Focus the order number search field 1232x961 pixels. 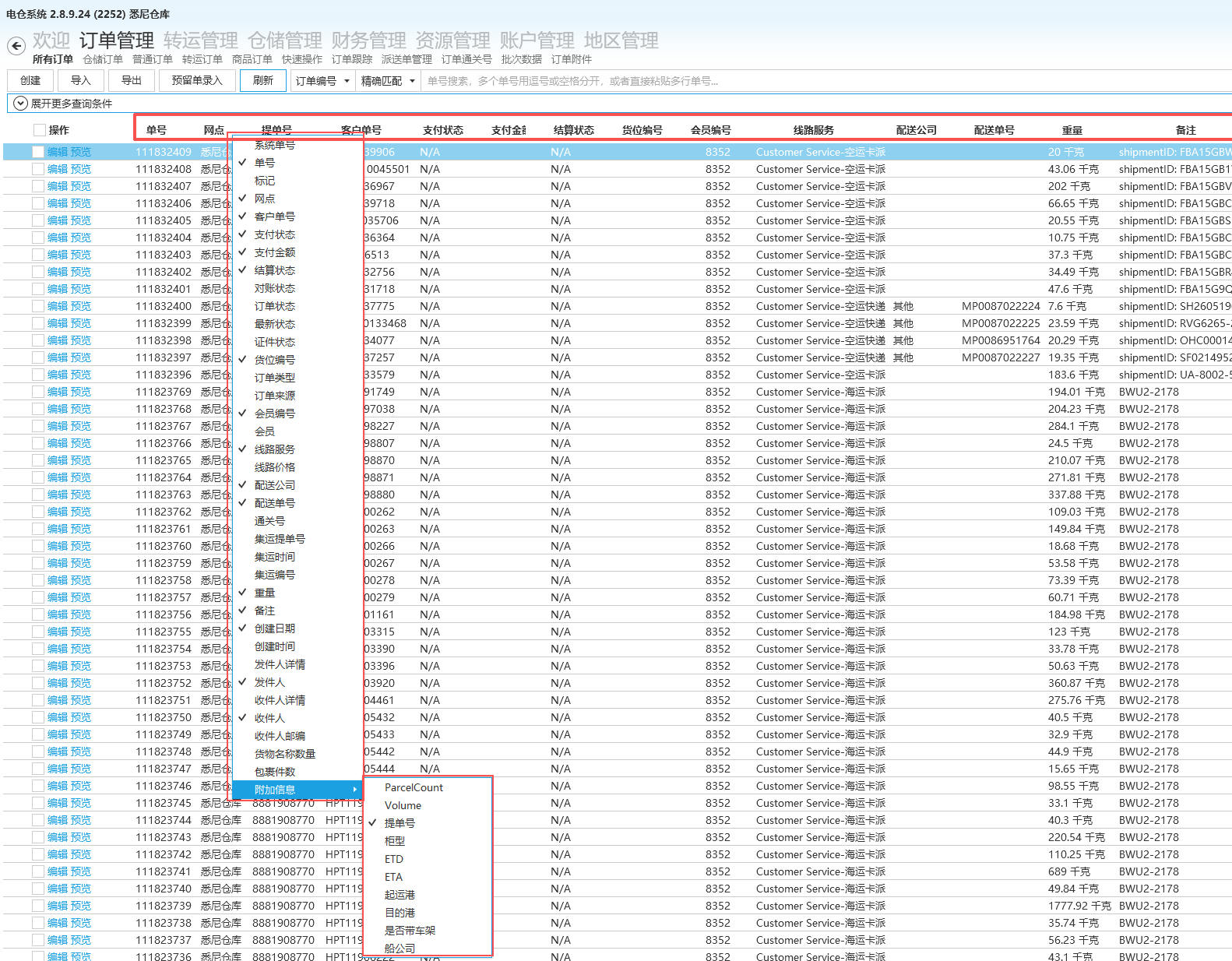825,81
